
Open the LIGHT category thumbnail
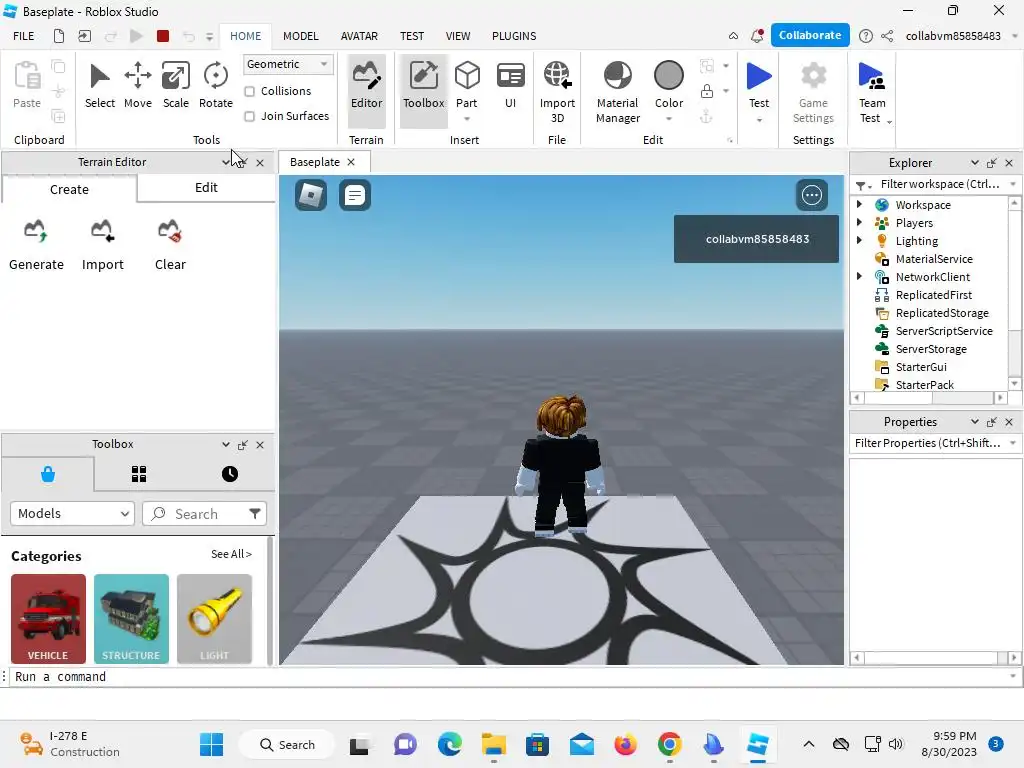click(214, 619)
